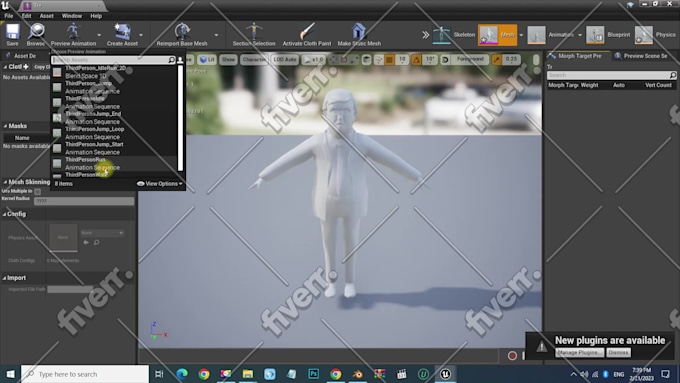
Task: Select the translate transform tool in viewport
Action: point(333,59)
